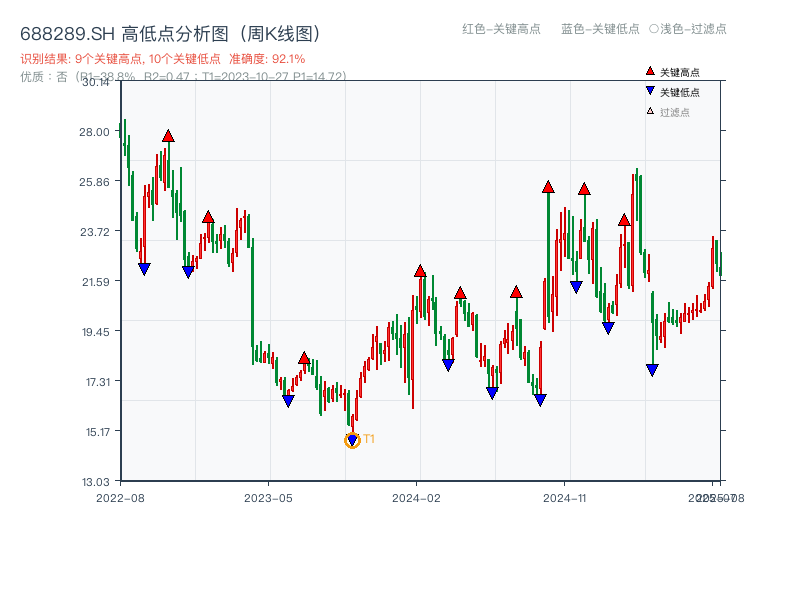Click the red triangle icon in the 关键高点 legend
Viewport: 800px width, 600px height.
pos(650,71)
